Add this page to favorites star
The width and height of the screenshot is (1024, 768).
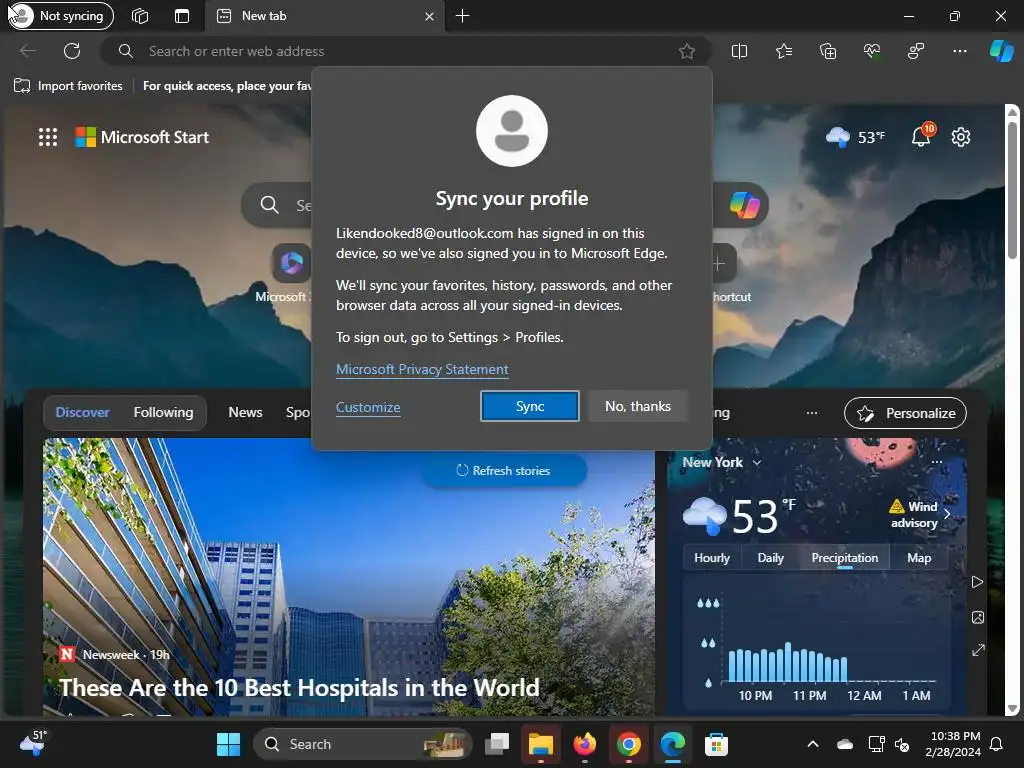[x=686, y=51]
